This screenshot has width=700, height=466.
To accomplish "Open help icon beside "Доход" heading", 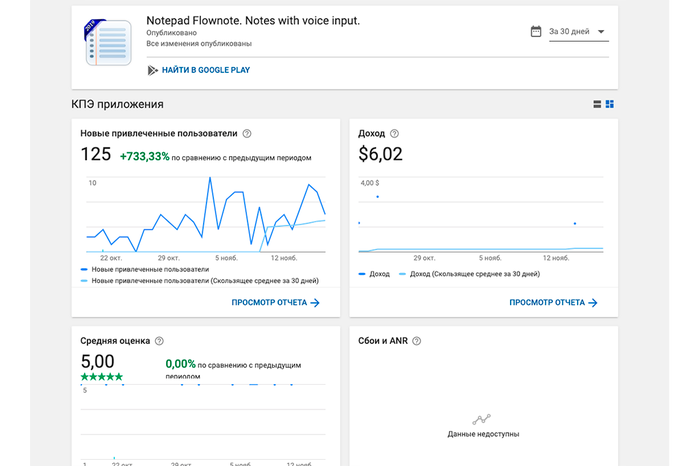I will 394,133.
